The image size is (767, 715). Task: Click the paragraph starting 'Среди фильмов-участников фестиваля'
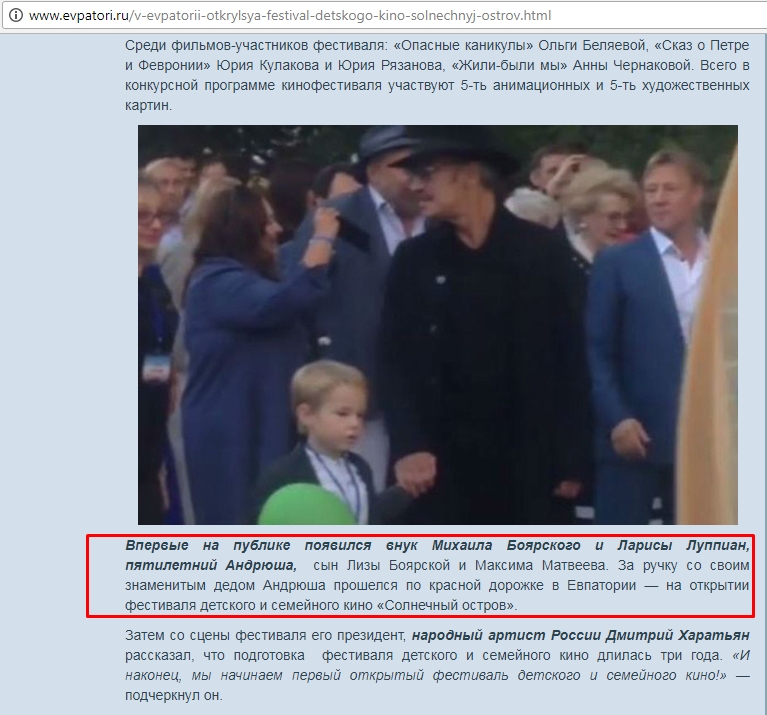coord(437,75)
